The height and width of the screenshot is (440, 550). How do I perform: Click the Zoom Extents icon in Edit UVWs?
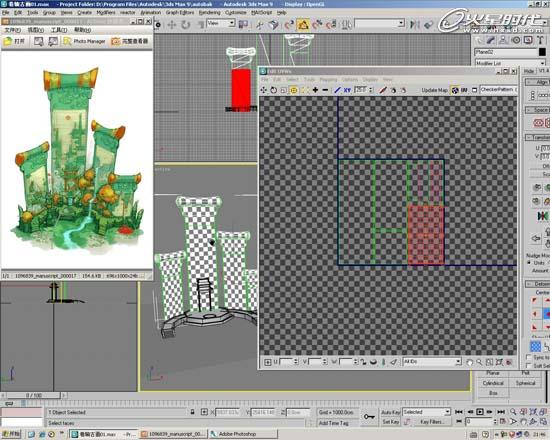[499, 362]
